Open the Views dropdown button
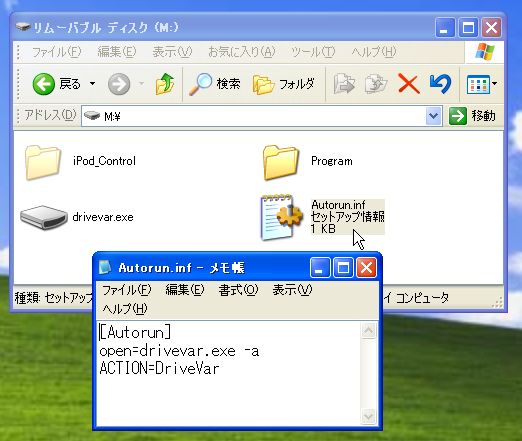 coord(481,84)
